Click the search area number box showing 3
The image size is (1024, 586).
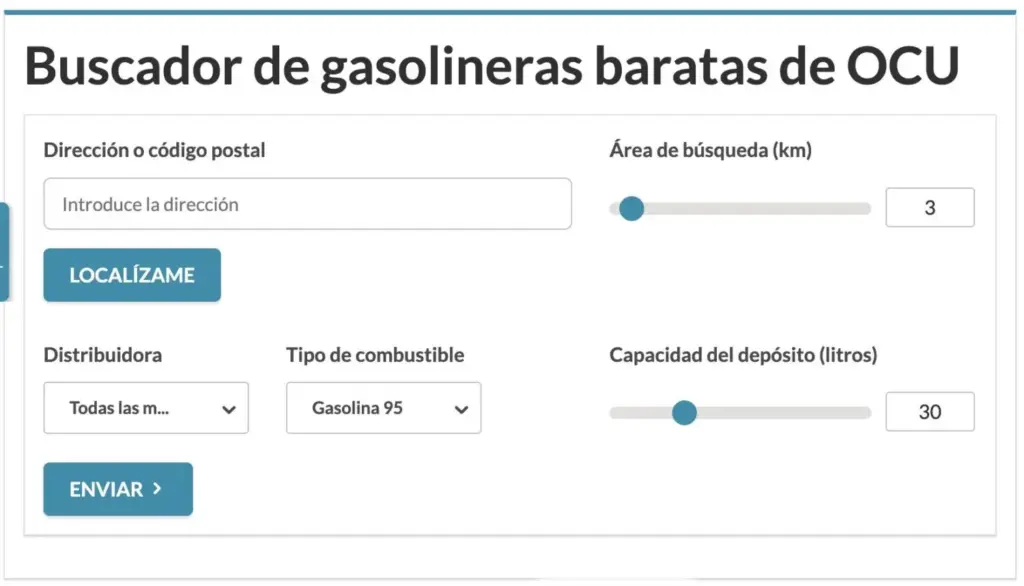tap(929, 208)
